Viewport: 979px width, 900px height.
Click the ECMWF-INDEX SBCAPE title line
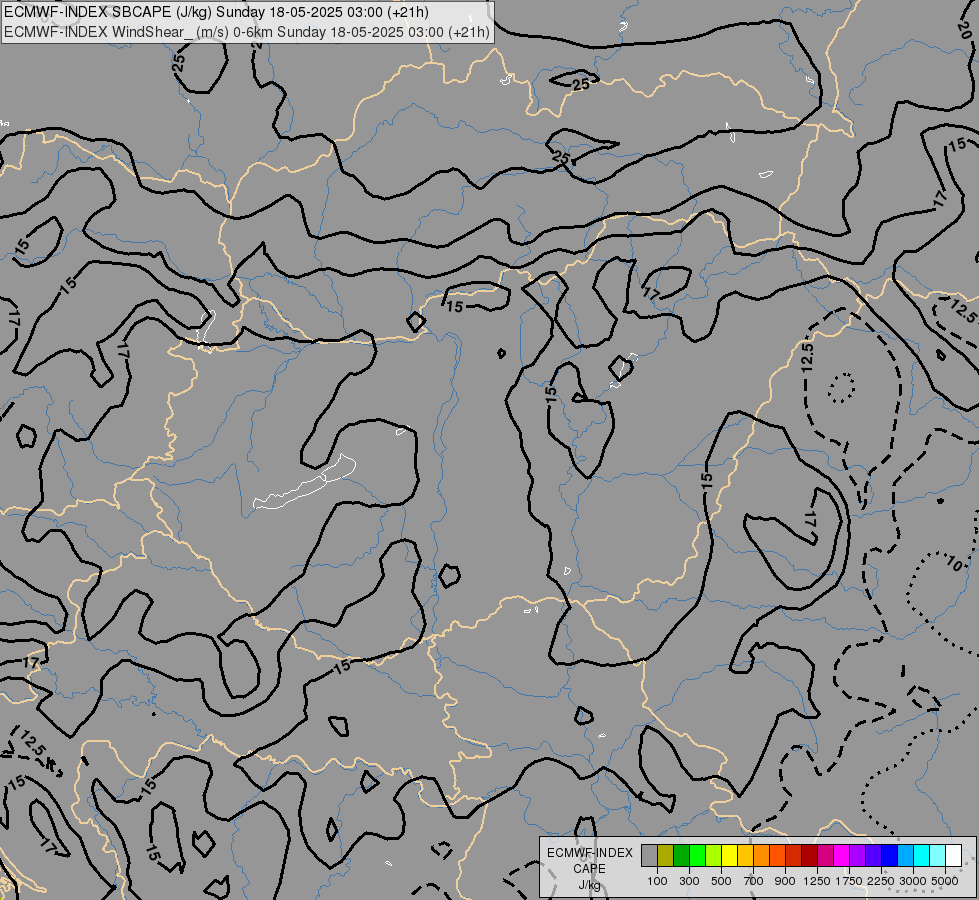coord(216,12)
